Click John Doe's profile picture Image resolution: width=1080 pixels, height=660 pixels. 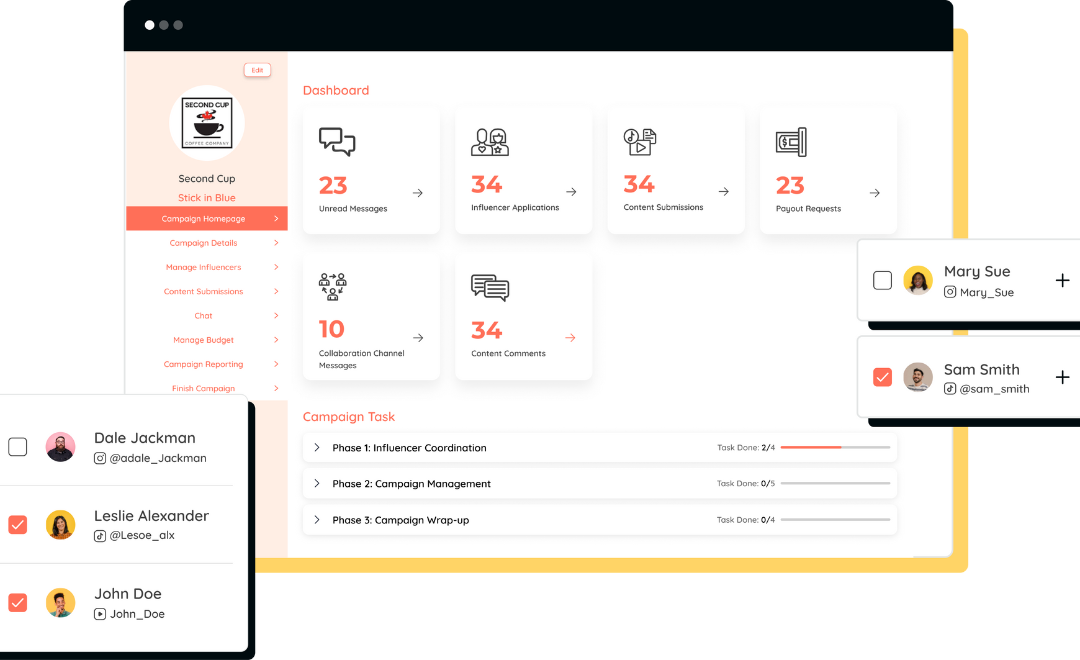pos(60,603)
